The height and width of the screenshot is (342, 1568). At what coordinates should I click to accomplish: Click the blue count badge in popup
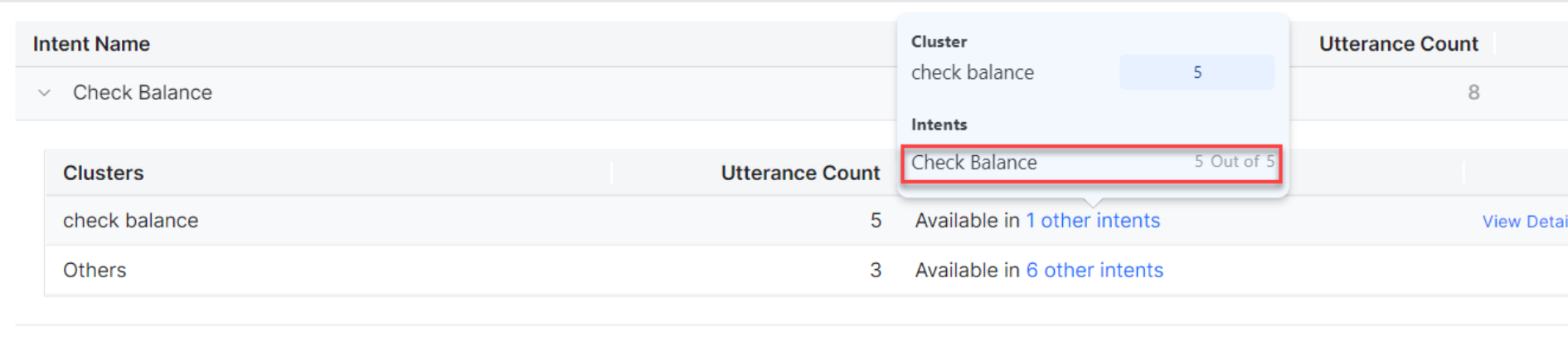coord(1197,73)
